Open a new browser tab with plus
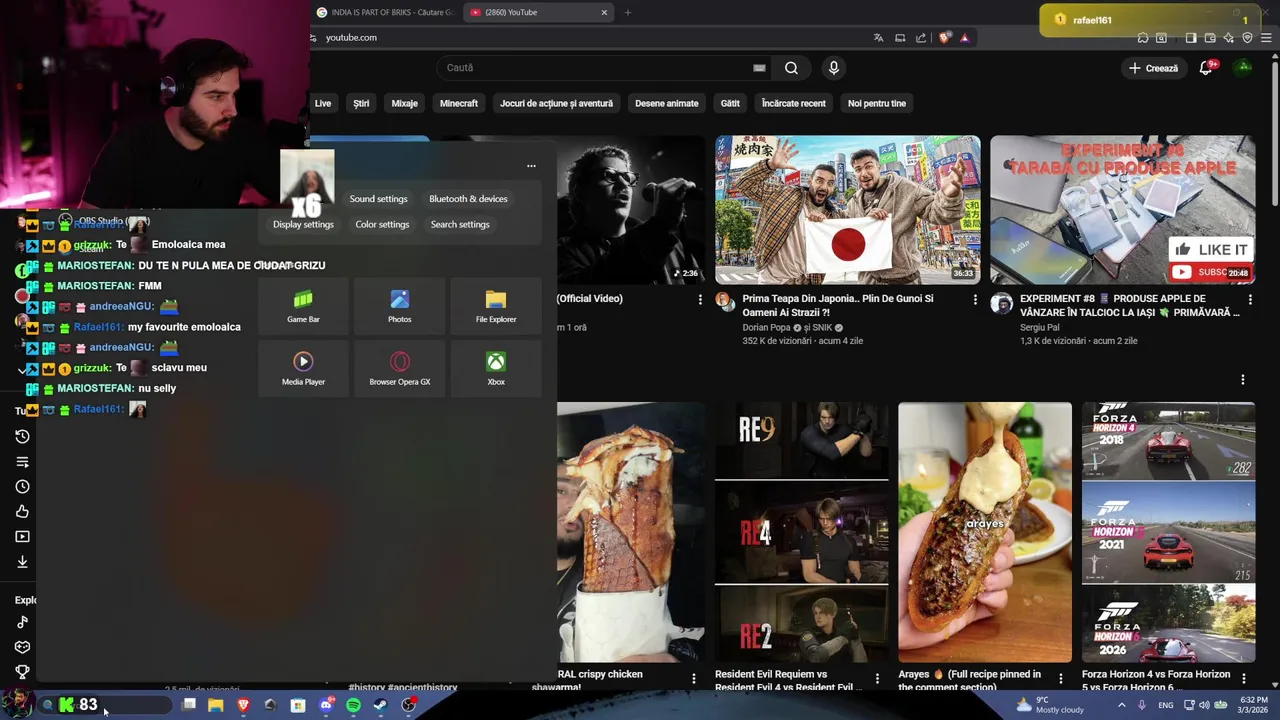 click(628, 13)
